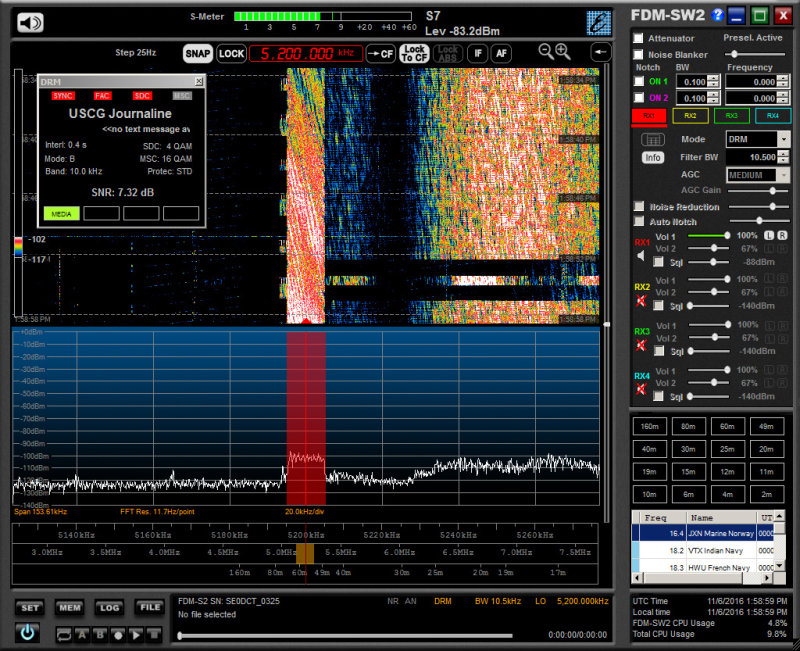Viewport: 800px width, 651px height.
Task: Click the green MEDIA button in DRM window
Action: [61, 214]
